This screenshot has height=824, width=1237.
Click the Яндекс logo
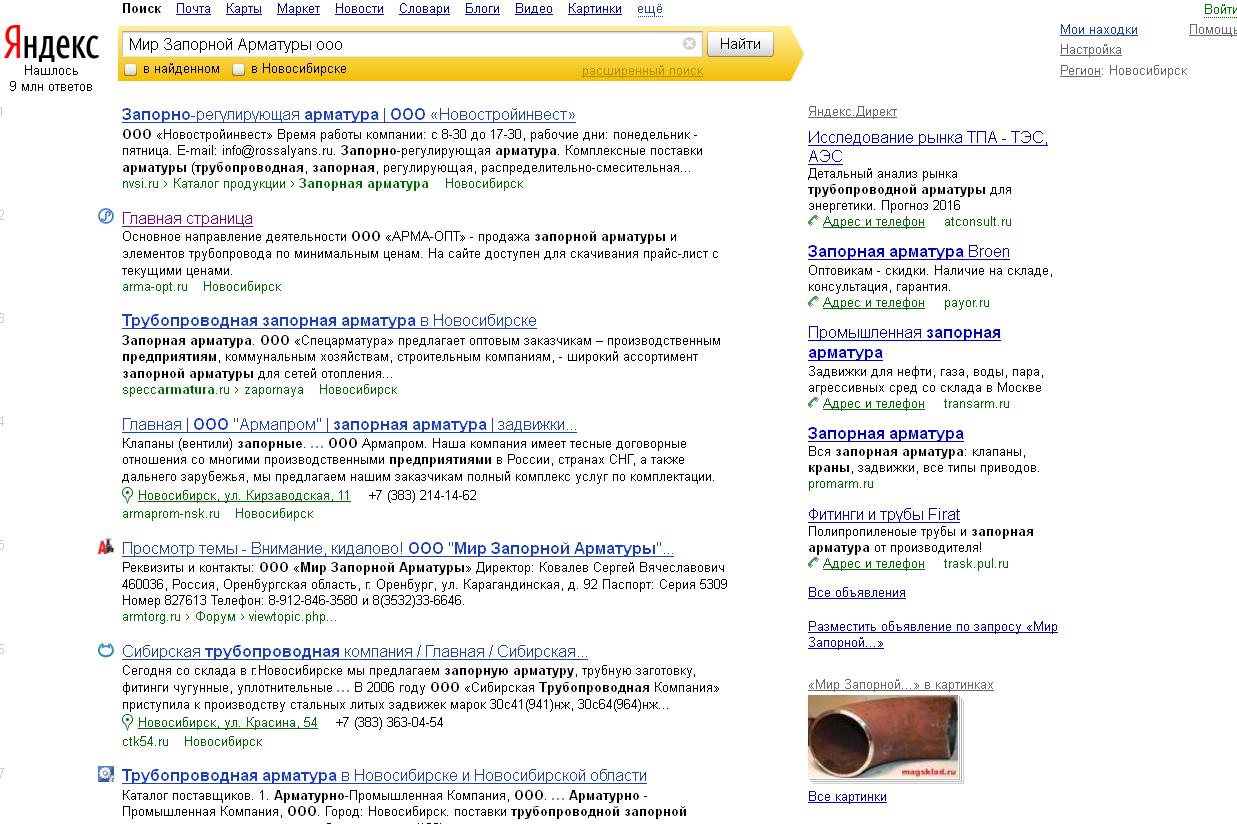coord(50,46)
